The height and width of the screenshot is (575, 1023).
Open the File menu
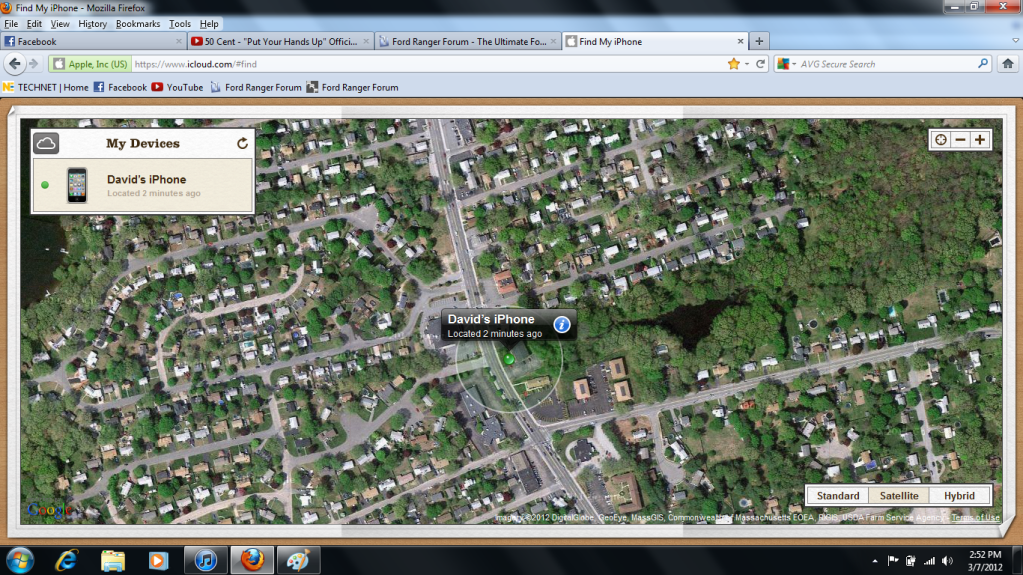(11, 23)
